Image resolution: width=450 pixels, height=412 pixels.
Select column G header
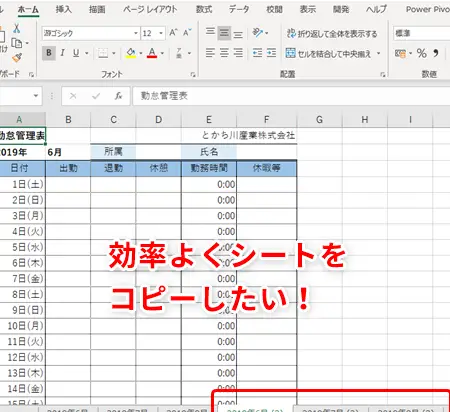click(x=319, y=119)
